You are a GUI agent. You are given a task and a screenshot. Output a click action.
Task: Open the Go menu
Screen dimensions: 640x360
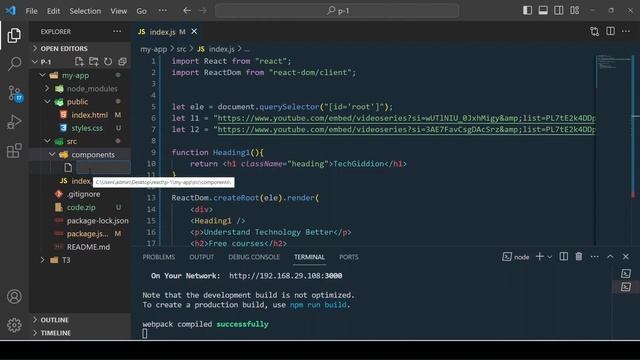pyautogui.click(x=141, y=11)
